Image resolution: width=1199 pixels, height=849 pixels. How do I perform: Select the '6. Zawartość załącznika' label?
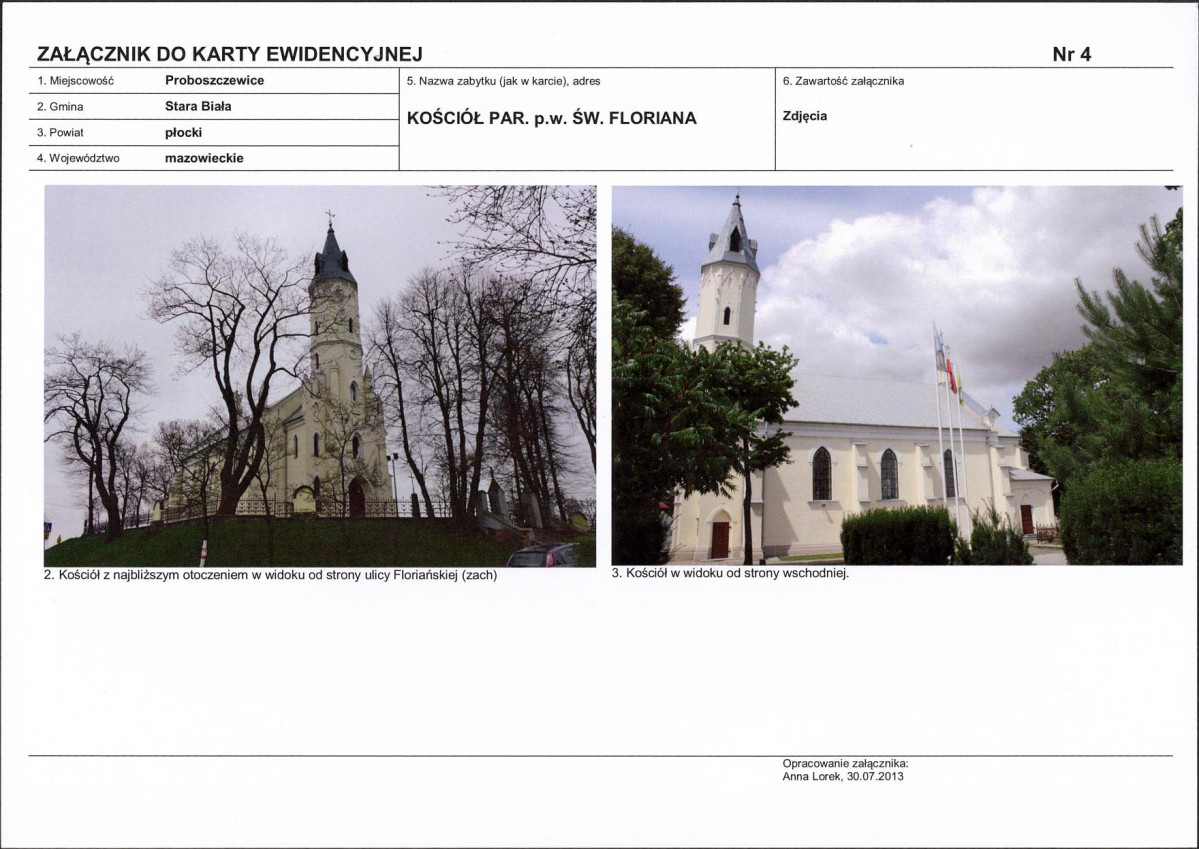[x=843, y=81]
